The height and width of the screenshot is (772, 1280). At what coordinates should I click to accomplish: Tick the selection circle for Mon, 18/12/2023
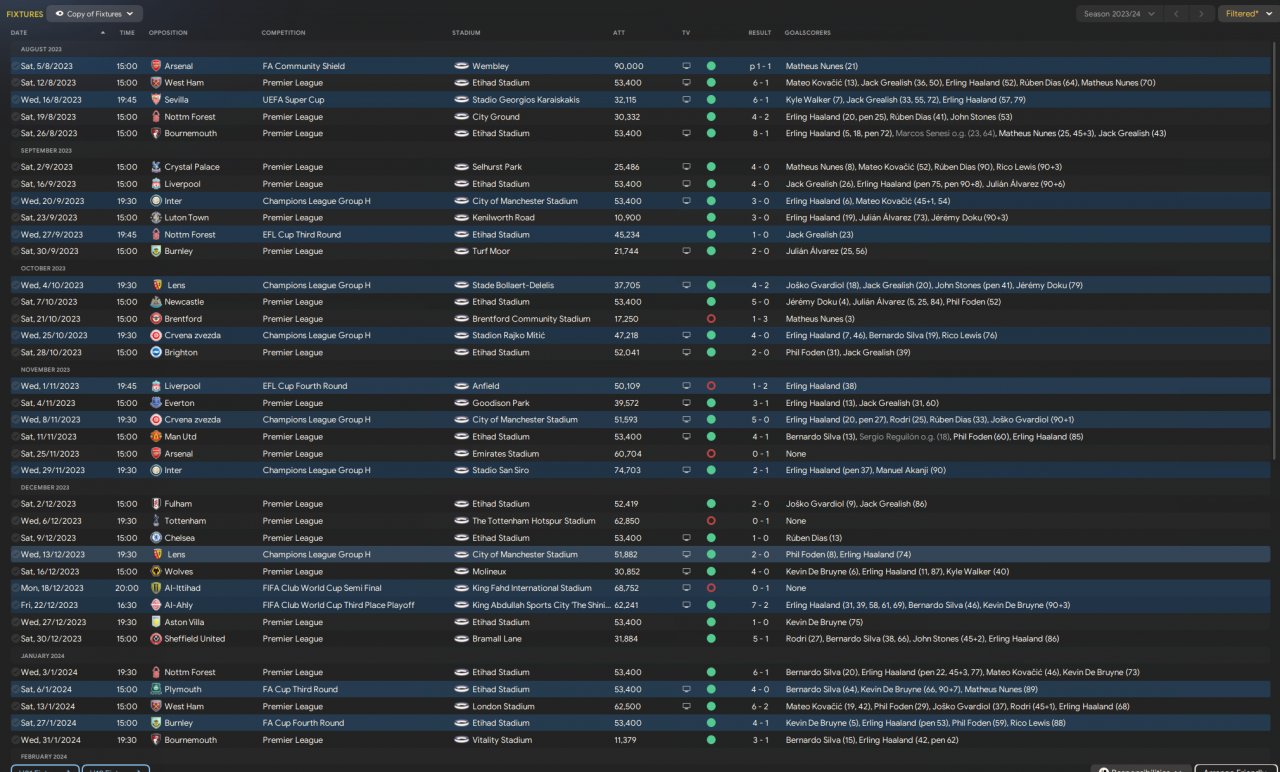click(15, 588)
